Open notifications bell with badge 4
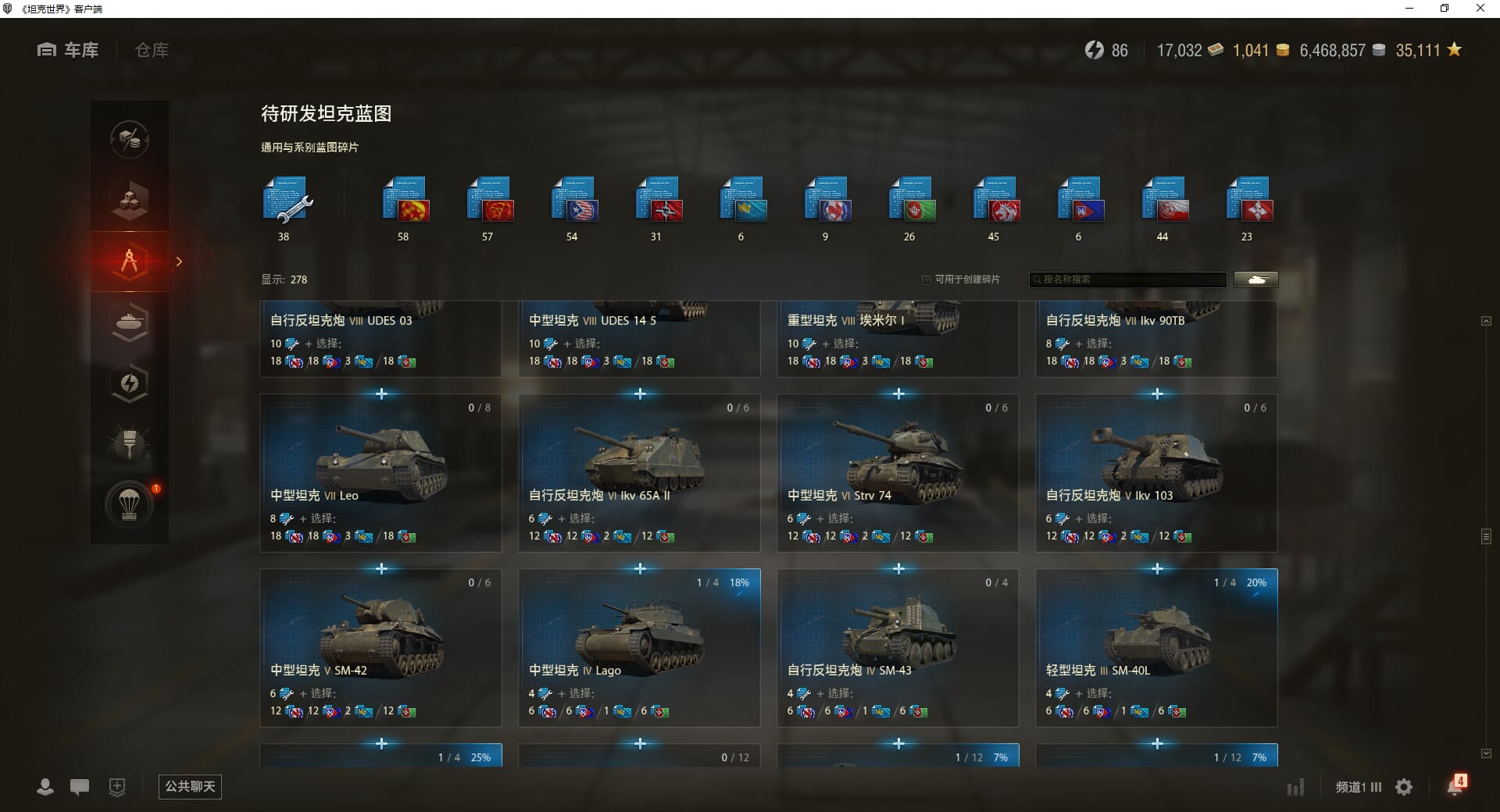Image resolution: width=1500 pixels, height=812 pixels. tap(1455, 785)
